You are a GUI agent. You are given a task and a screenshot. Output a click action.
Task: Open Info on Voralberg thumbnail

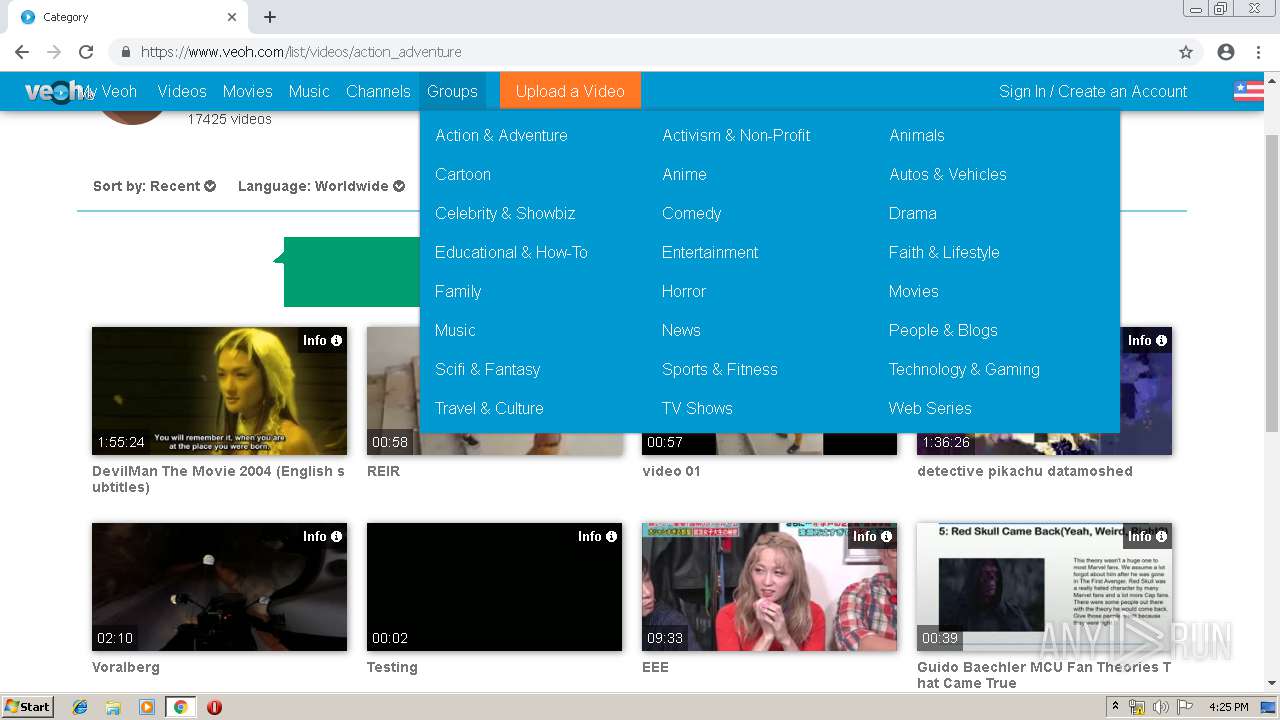tap(322, 536)
